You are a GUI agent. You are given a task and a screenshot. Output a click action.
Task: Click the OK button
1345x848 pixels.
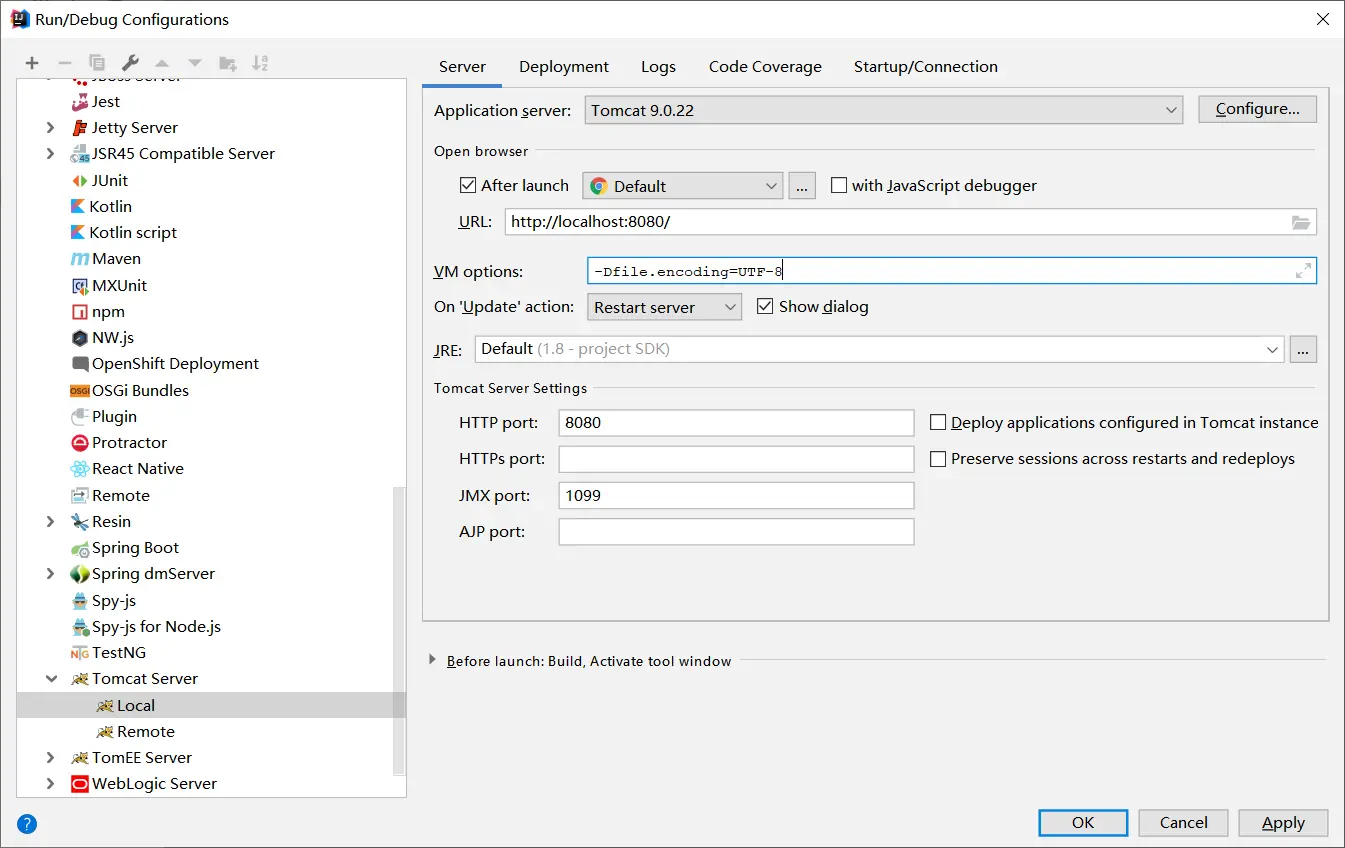coord(1083,822)
